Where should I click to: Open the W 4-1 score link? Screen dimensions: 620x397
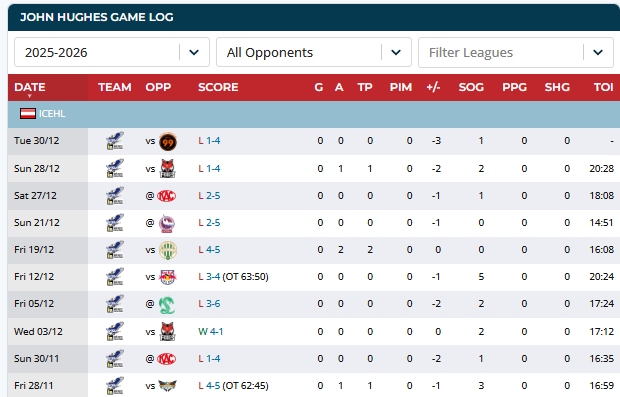click(x=211, y=331)
